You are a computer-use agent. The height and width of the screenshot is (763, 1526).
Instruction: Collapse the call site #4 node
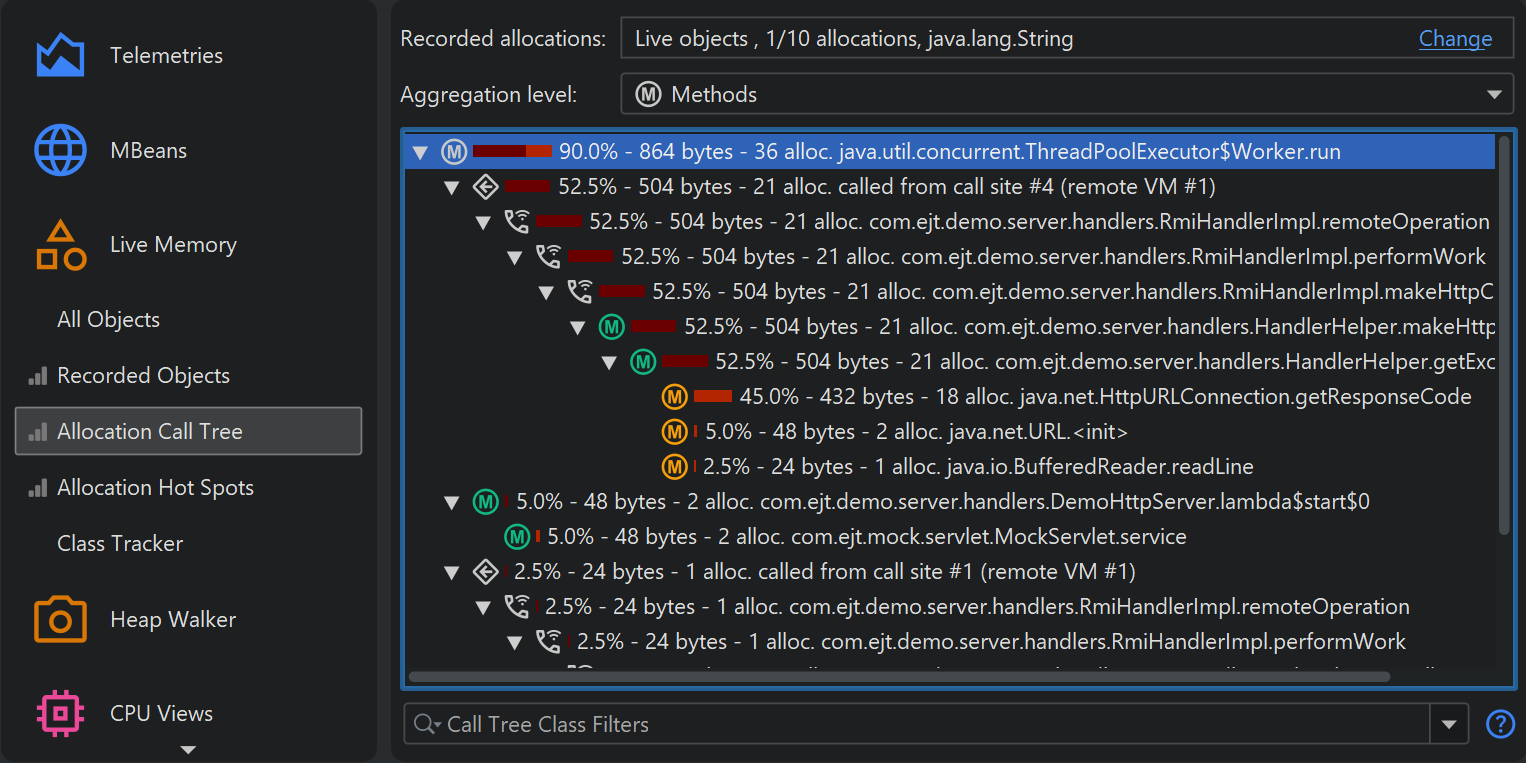(x=451, y=187)
